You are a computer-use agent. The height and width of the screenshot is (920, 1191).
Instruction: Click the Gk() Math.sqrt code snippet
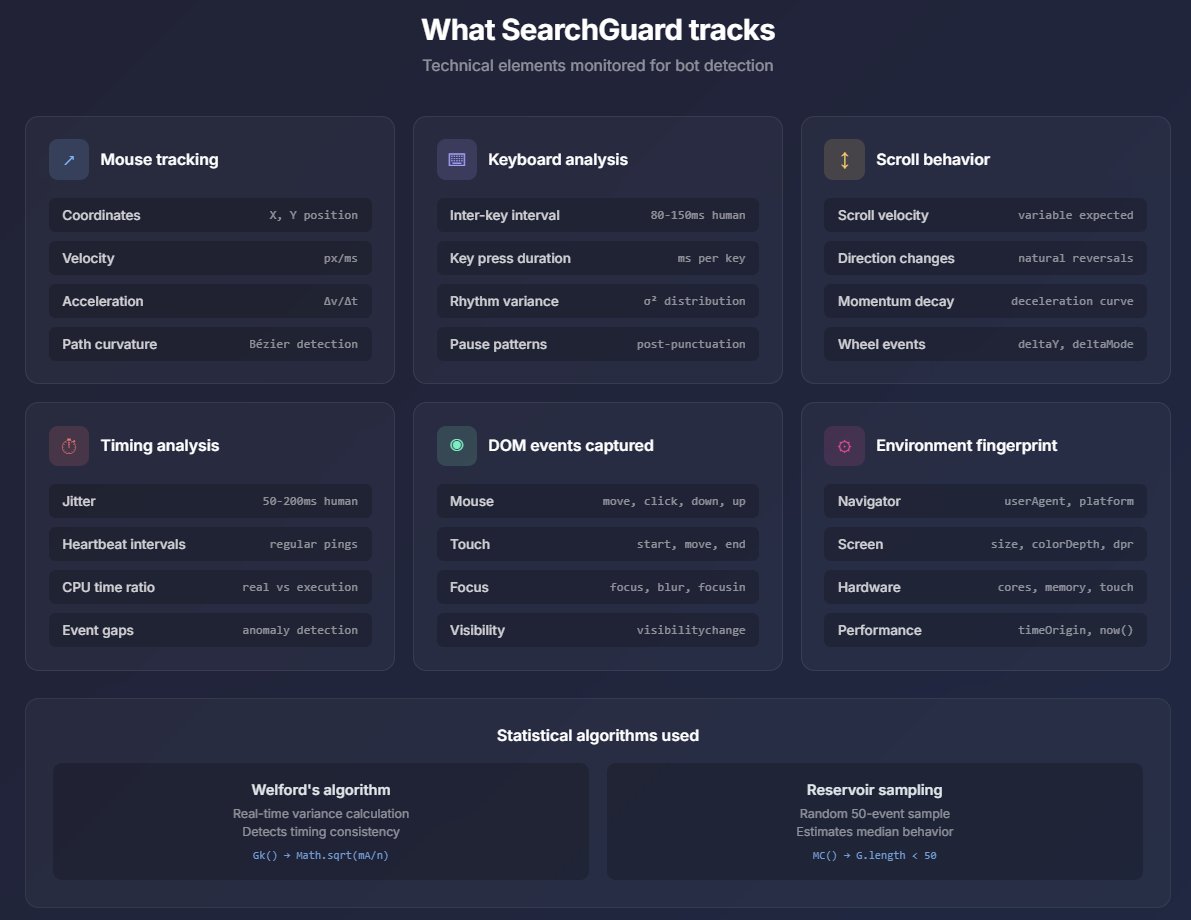click(321, 855)
